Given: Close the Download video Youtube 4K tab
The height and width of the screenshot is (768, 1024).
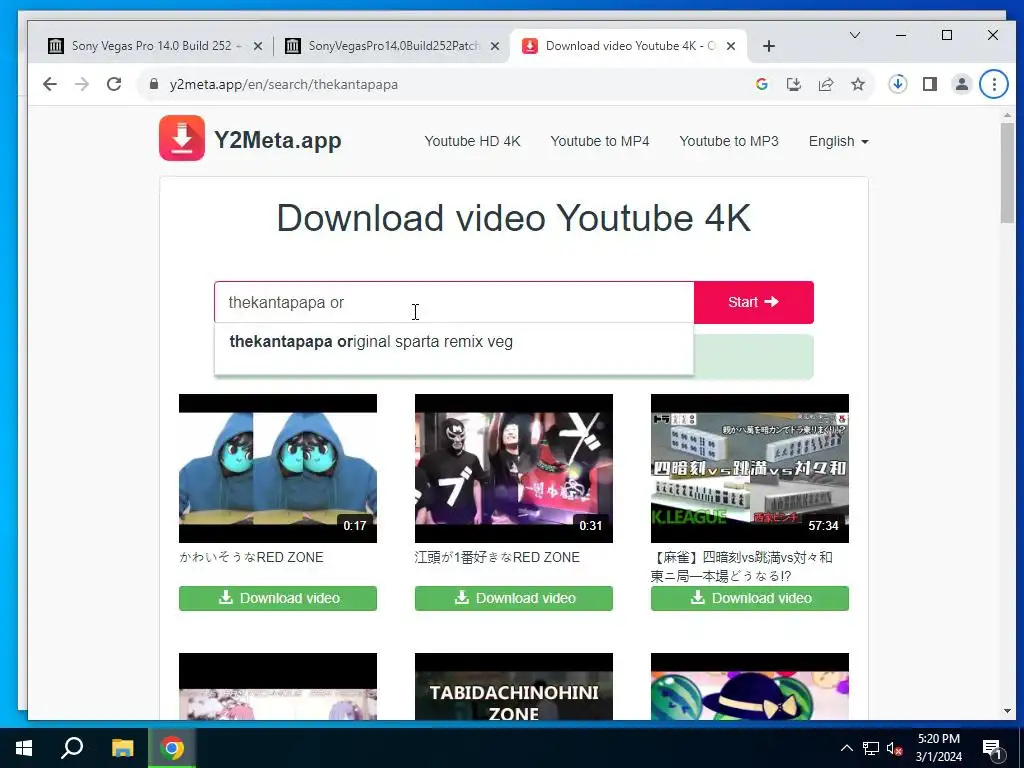Looking at the screenshot, I should click(x=731, y=46).
